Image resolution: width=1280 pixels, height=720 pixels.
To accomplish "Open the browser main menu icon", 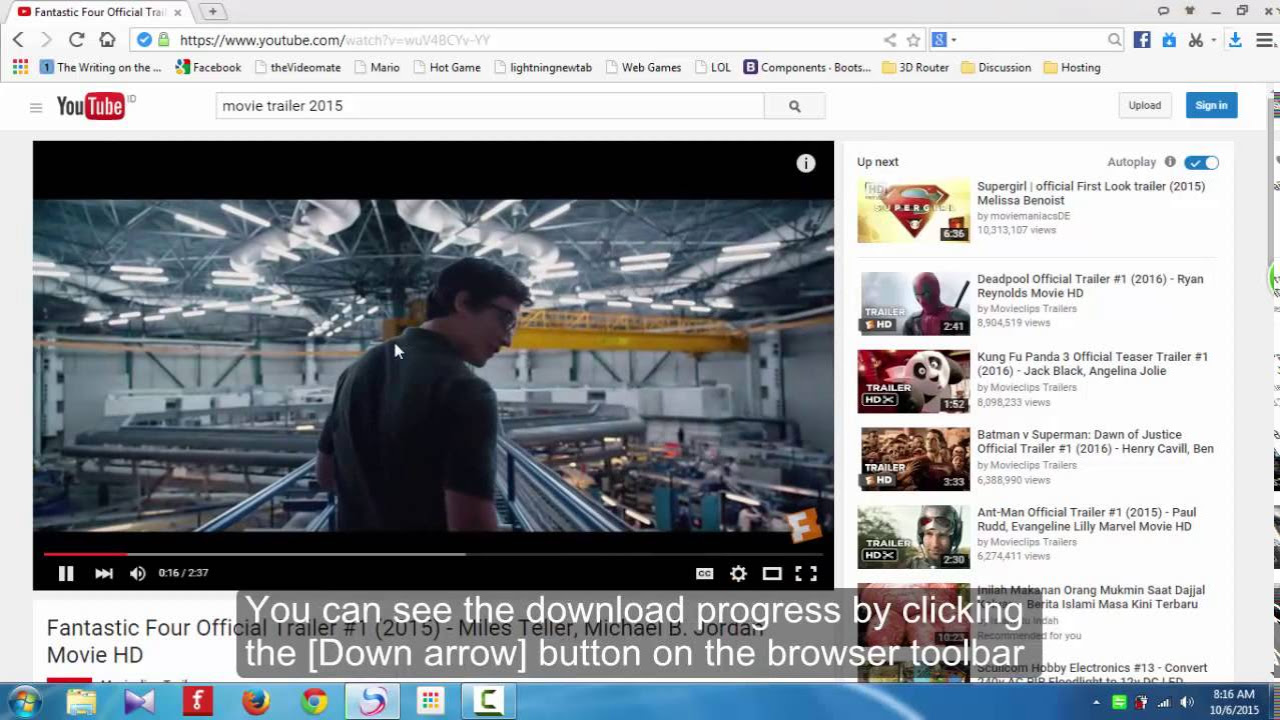I will (x=1265, y=40).
